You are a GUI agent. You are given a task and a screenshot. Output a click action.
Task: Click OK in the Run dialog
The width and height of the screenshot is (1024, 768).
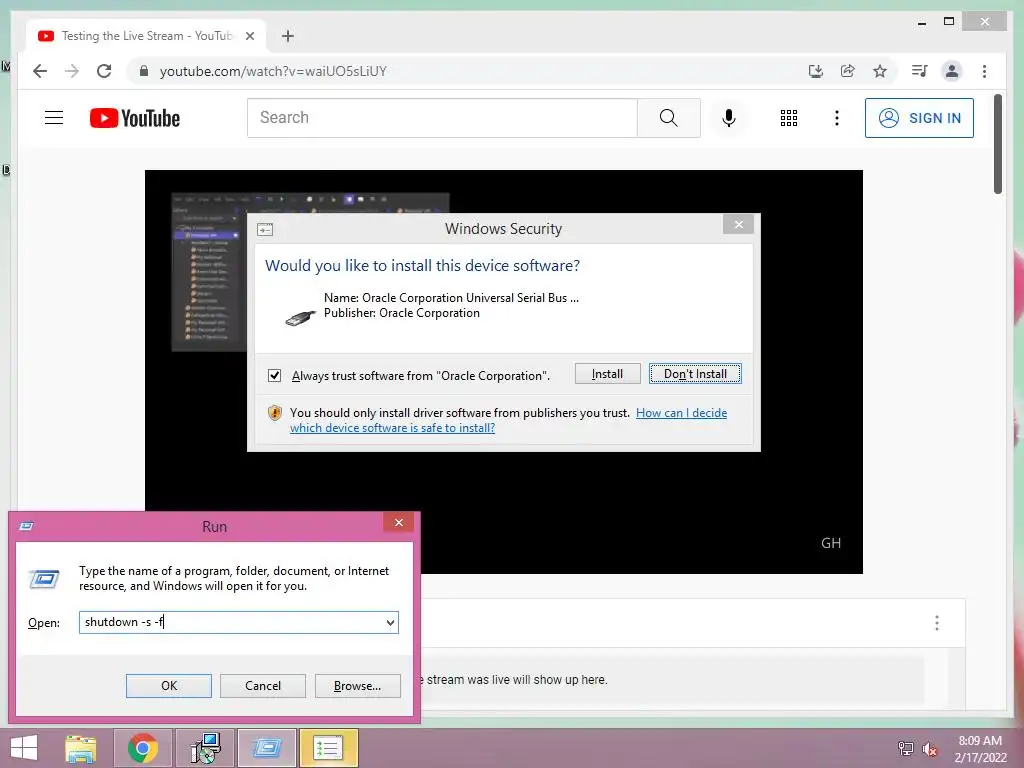[x=168, y=686]
